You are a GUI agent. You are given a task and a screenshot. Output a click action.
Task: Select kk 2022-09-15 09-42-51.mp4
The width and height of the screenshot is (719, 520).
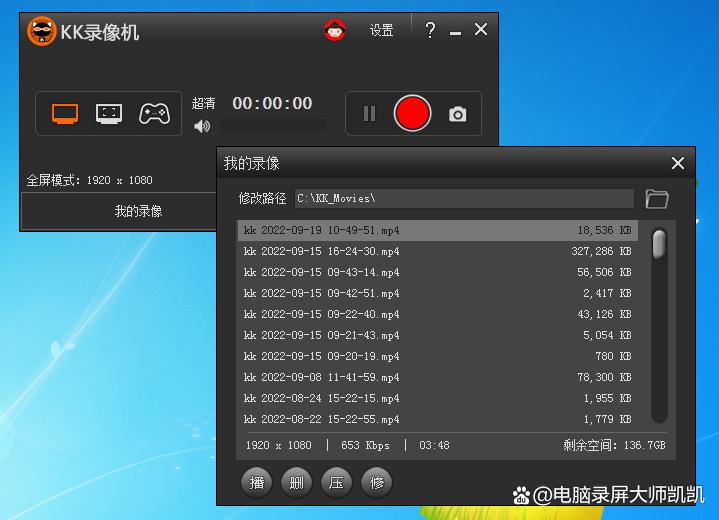[437, 293]
